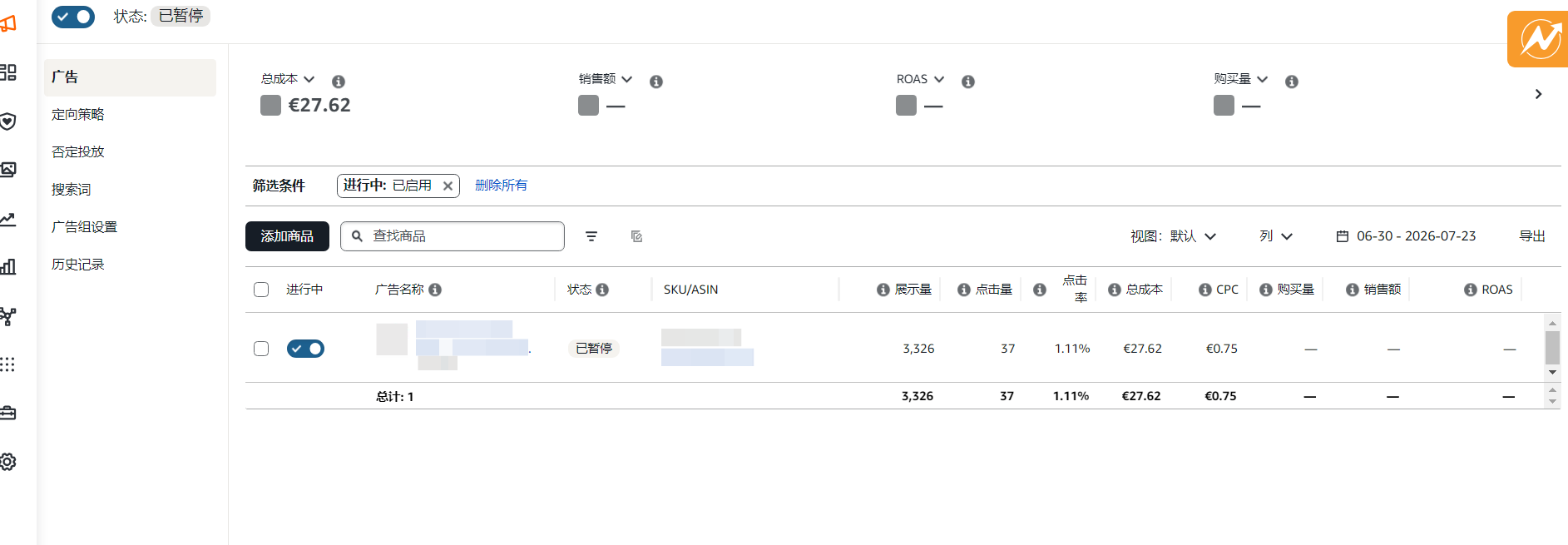Click inside the 查找商品 search field
Screen dimensions: 1568x545
(453, 236)
